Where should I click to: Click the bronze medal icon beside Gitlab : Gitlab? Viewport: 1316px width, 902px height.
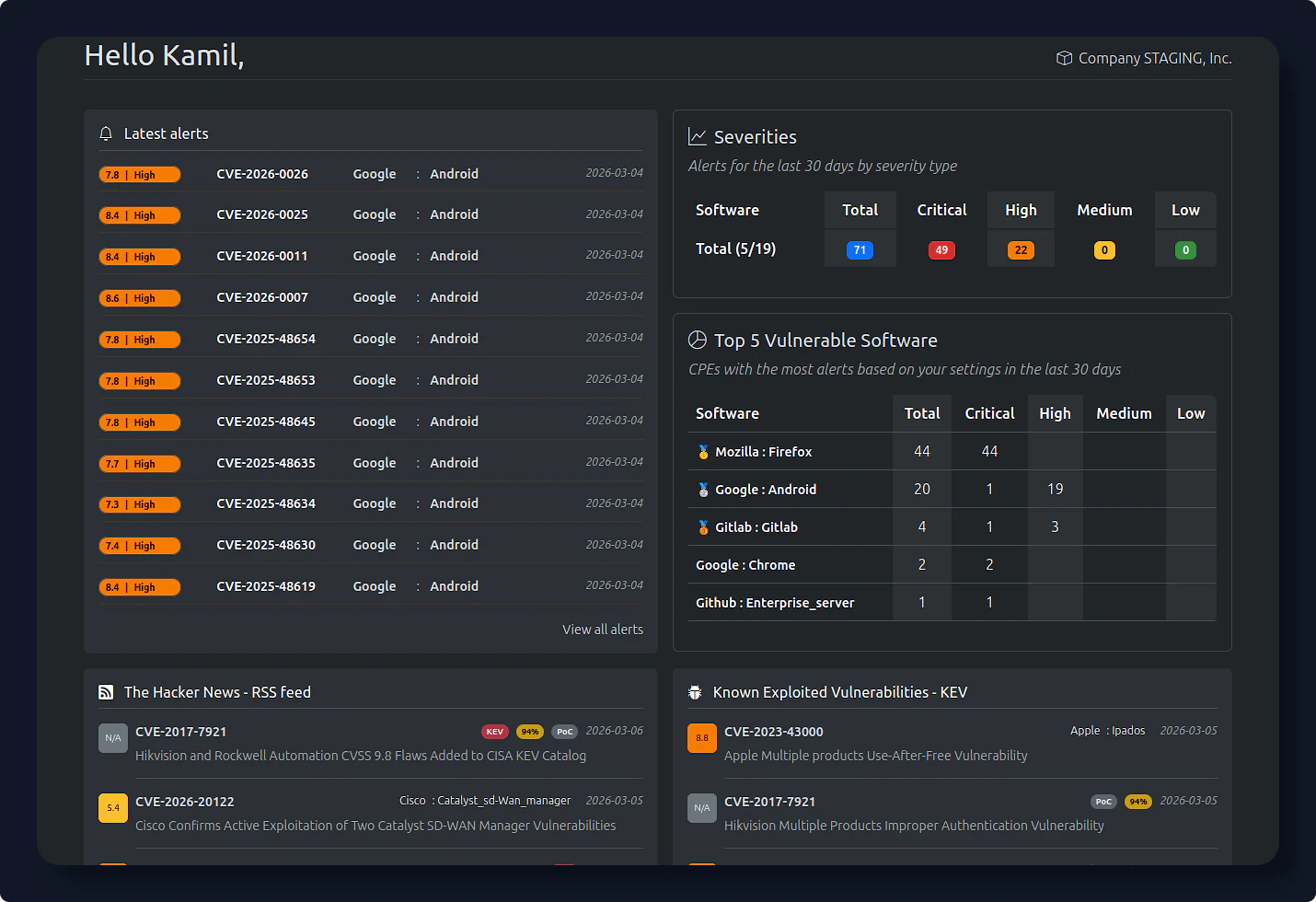pos(703,527)
